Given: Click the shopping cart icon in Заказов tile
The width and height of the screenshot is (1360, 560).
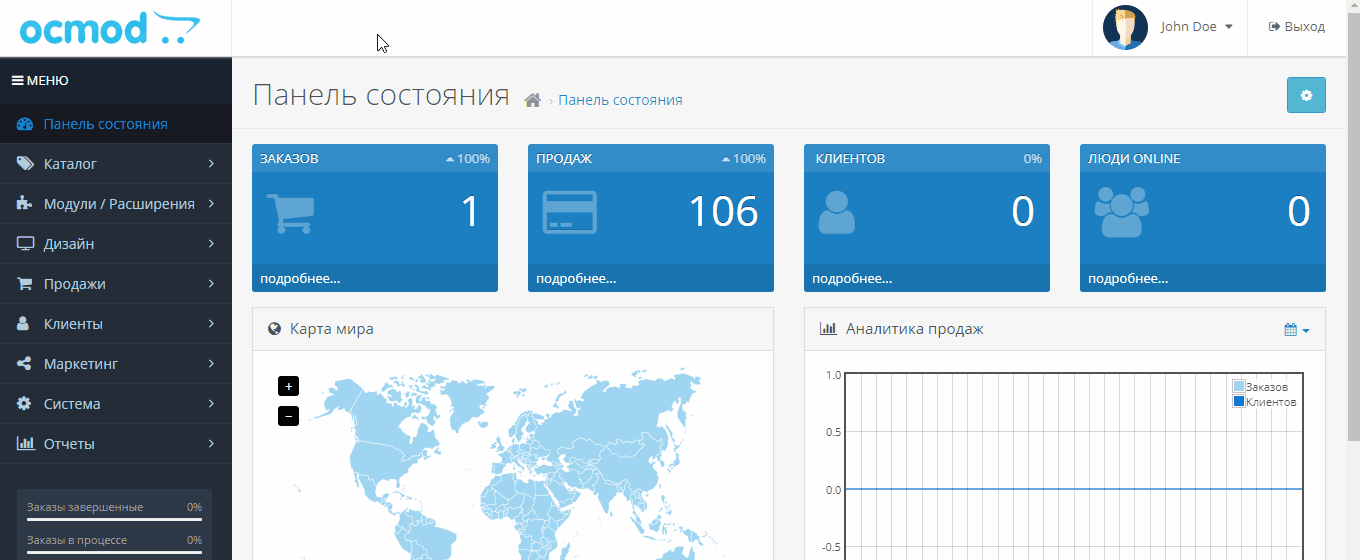Looking at the screenshot, I should tap(290, 213).
